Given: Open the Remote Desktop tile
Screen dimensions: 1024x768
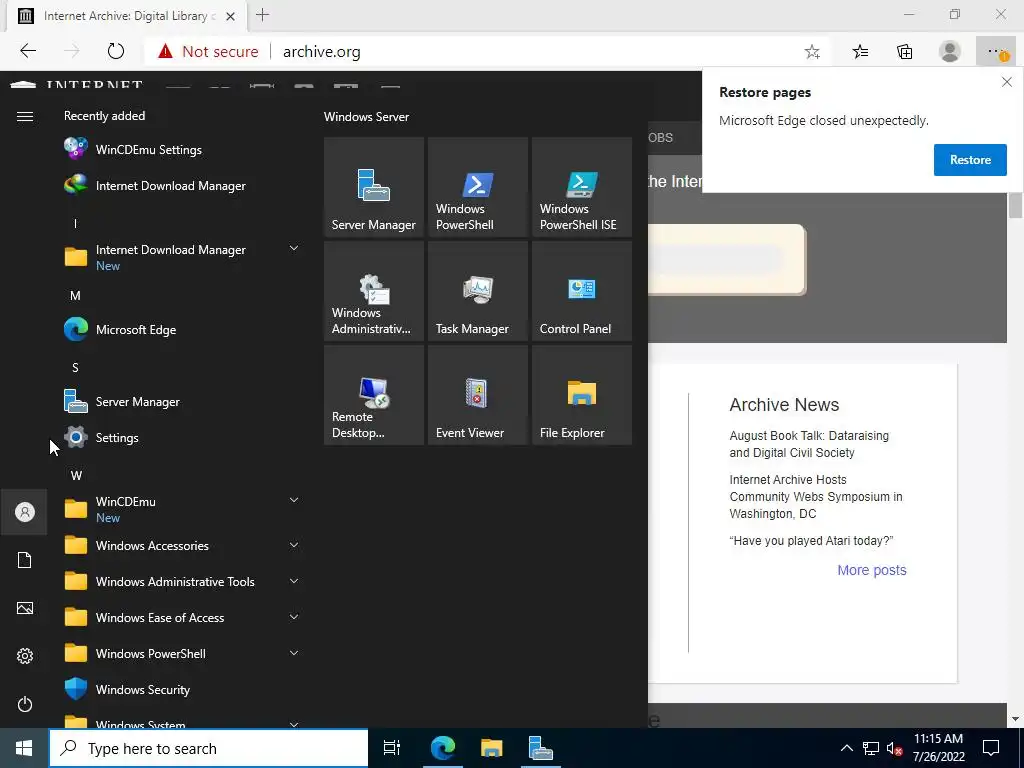Looking at the screenshot, I should [x=374, y=394].
